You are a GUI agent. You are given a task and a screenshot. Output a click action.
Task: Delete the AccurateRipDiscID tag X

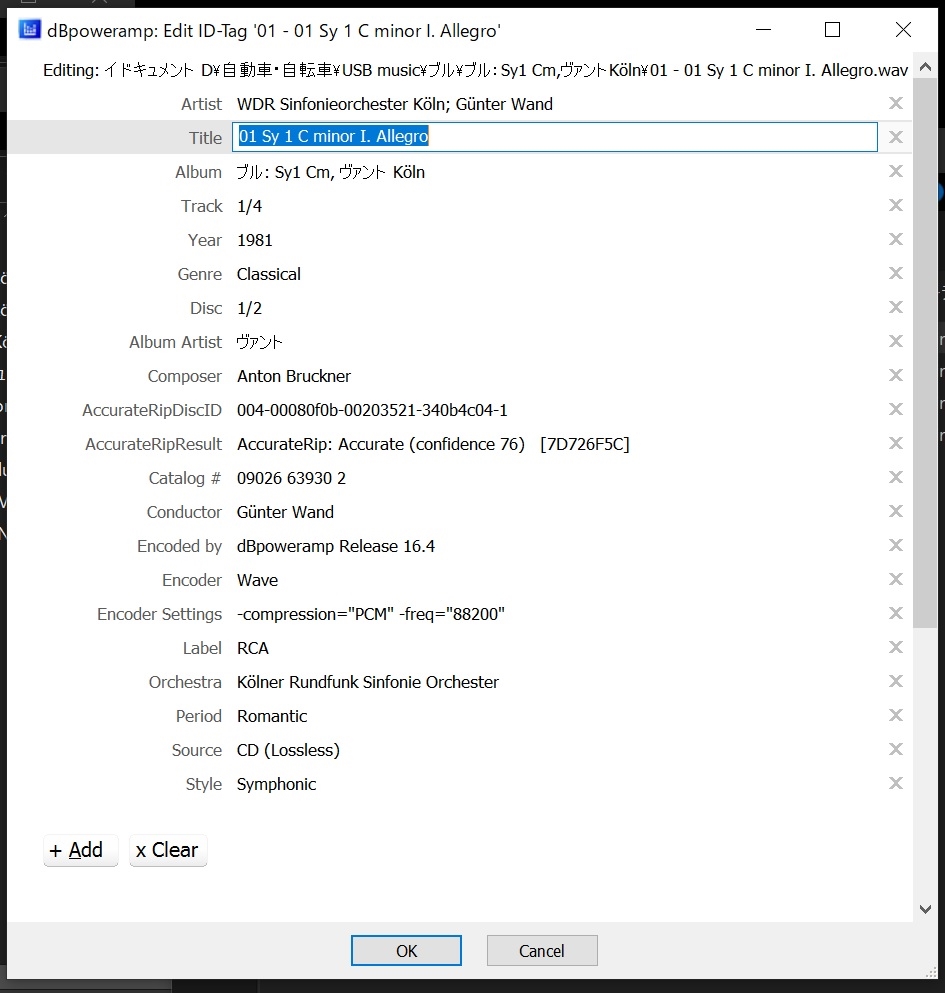[895, 409]
